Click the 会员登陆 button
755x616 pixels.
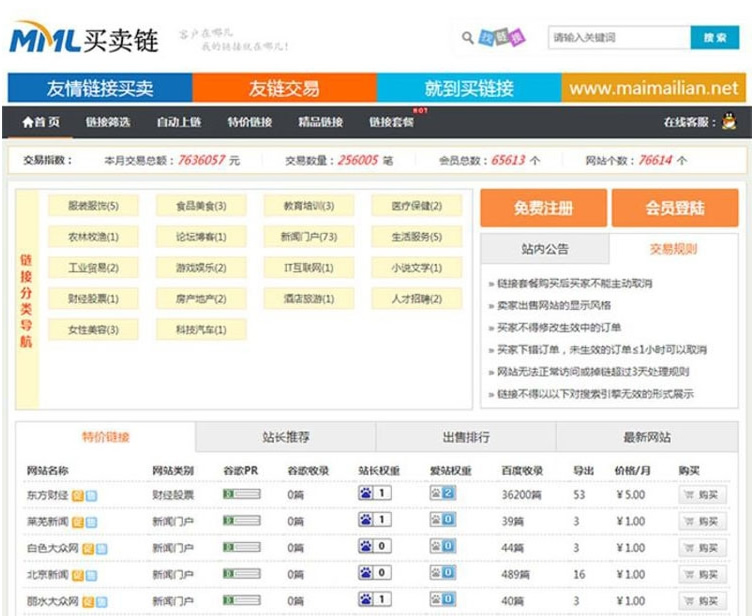[x=675, y=208]
